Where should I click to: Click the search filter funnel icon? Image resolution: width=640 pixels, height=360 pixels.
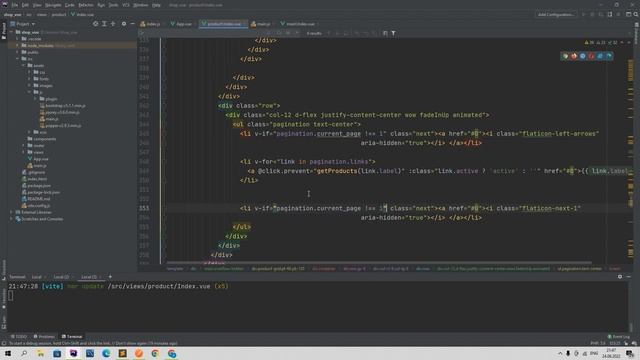pyautogui.click(x=393, y=33)
